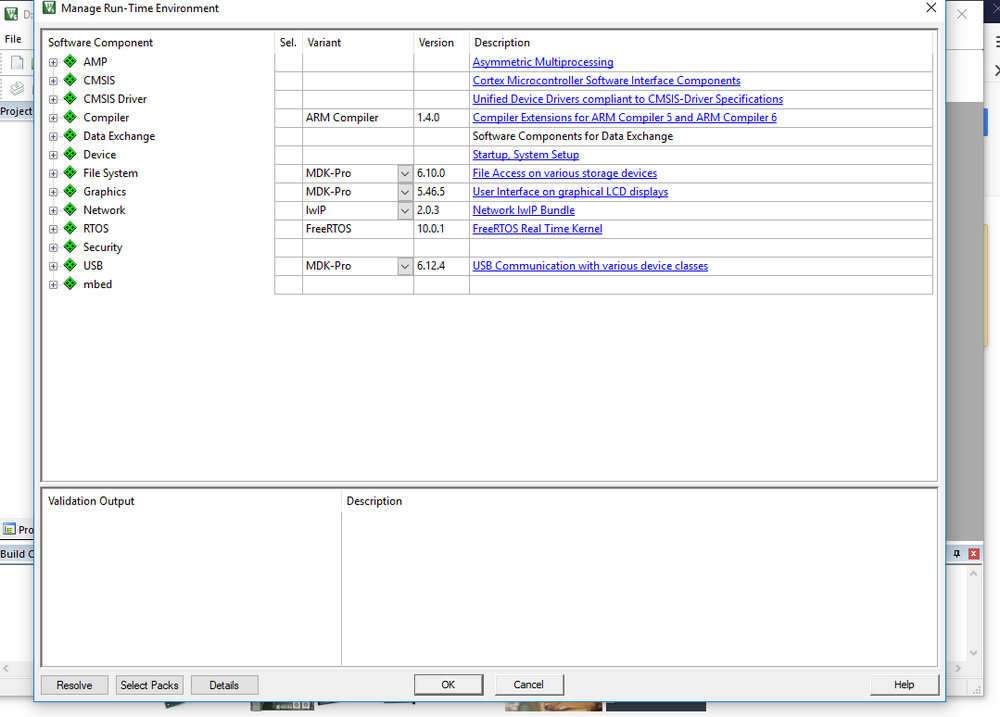This screenshot has height=717, width=1000.
Task: Expand the Graphics component tree node
Action: coord(54,192)
